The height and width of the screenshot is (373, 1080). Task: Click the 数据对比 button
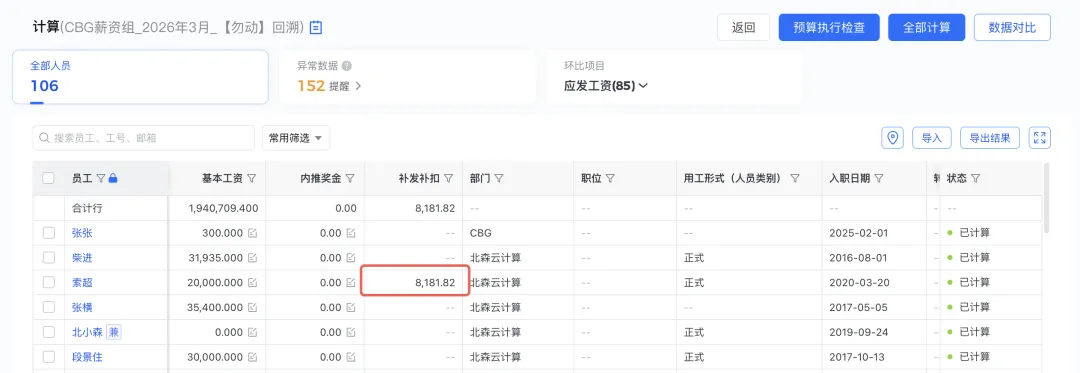(x=1012, y=28)
